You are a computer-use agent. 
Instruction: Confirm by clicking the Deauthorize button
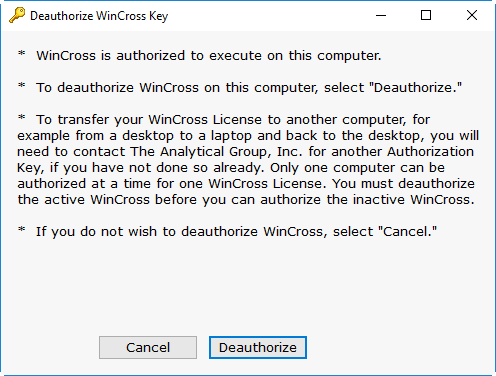pyautogui.click(x=258, y=348)
